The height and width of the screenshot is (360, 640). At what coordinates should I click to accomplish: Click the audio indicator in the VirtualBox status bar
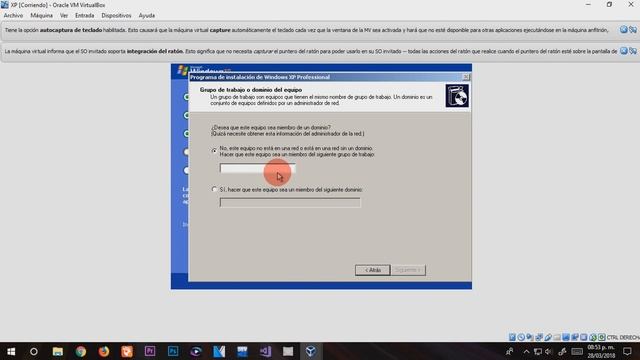tap(530, 337)
